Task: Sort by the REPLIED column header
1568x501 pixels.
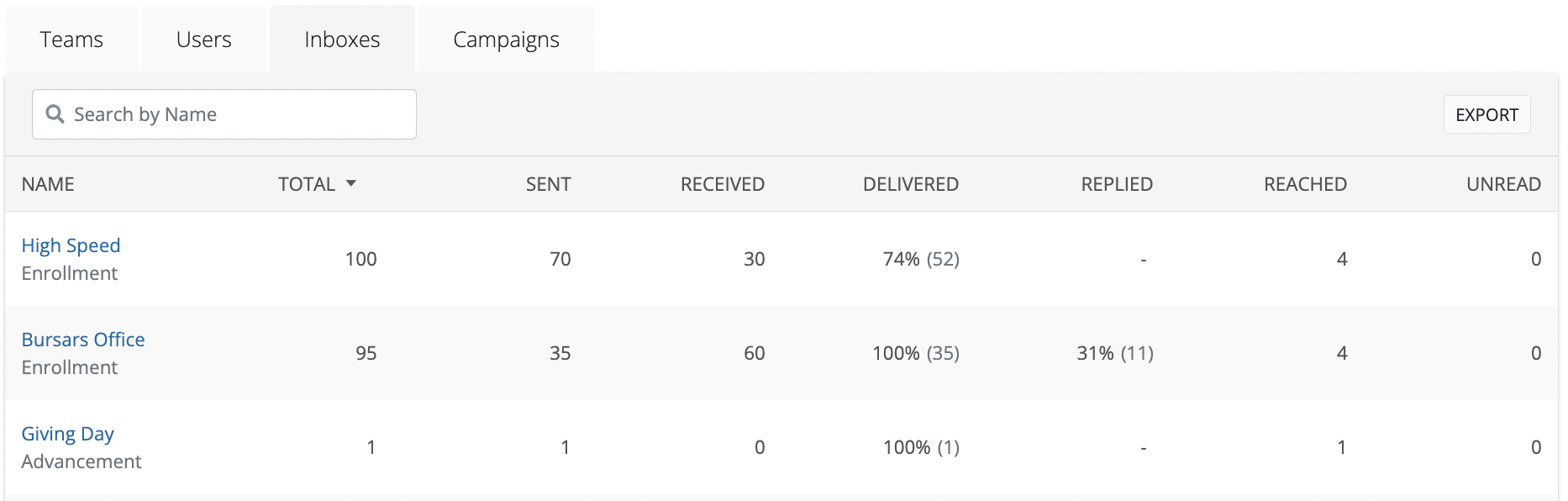Action: [1116, 184]
